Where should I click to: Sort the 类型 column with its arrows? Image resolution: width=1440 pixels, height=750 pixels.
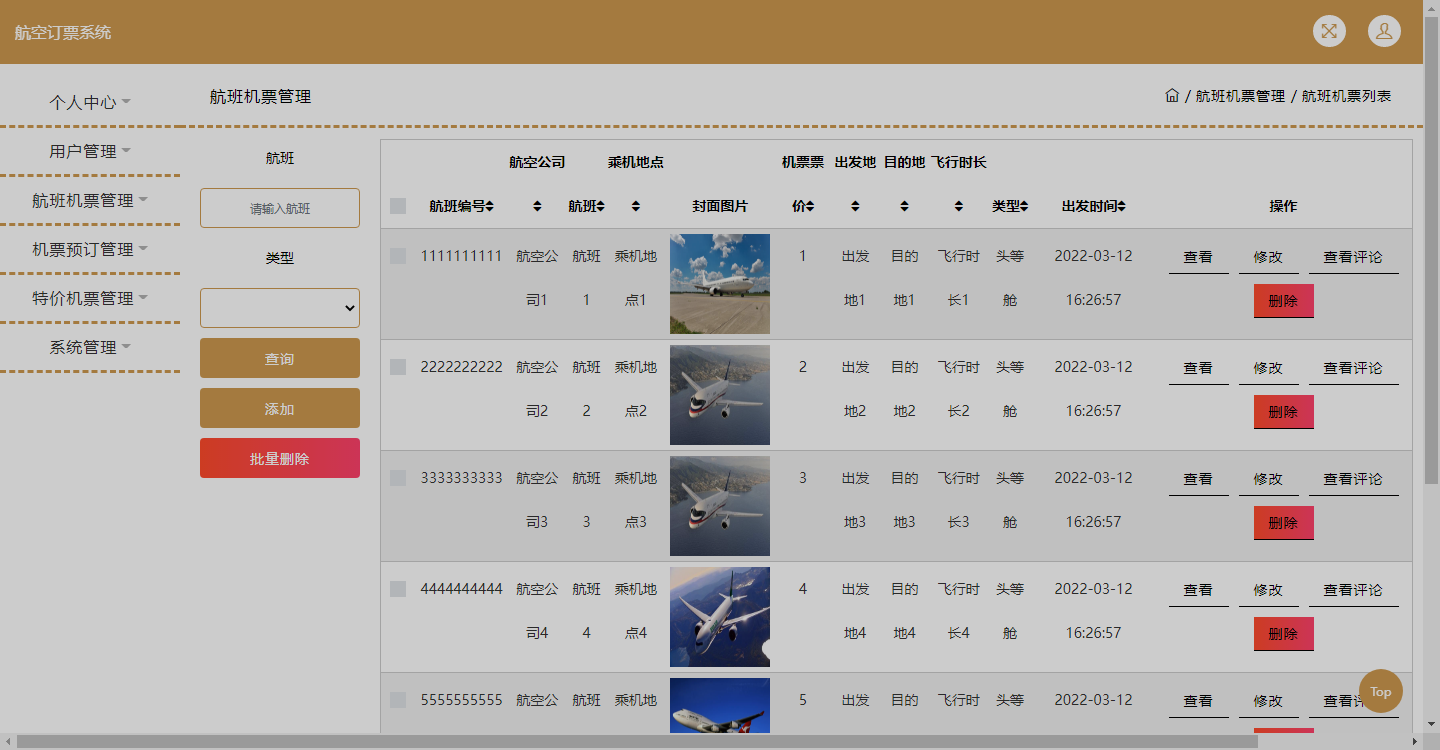1025,206
